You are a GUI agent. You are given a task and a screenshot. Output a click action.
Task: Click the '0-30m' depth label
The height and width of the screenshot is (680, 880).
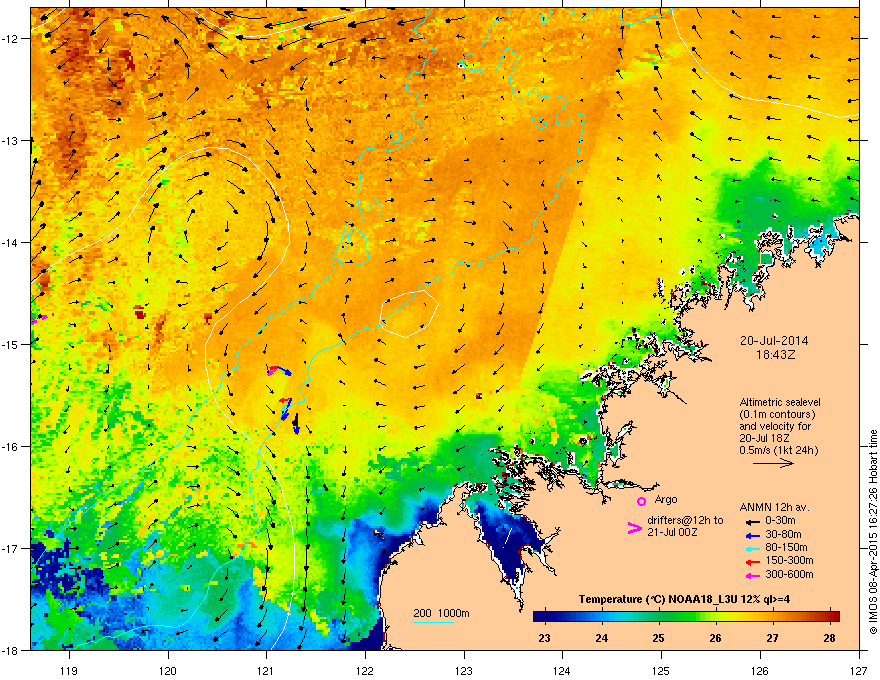[780, 521]
